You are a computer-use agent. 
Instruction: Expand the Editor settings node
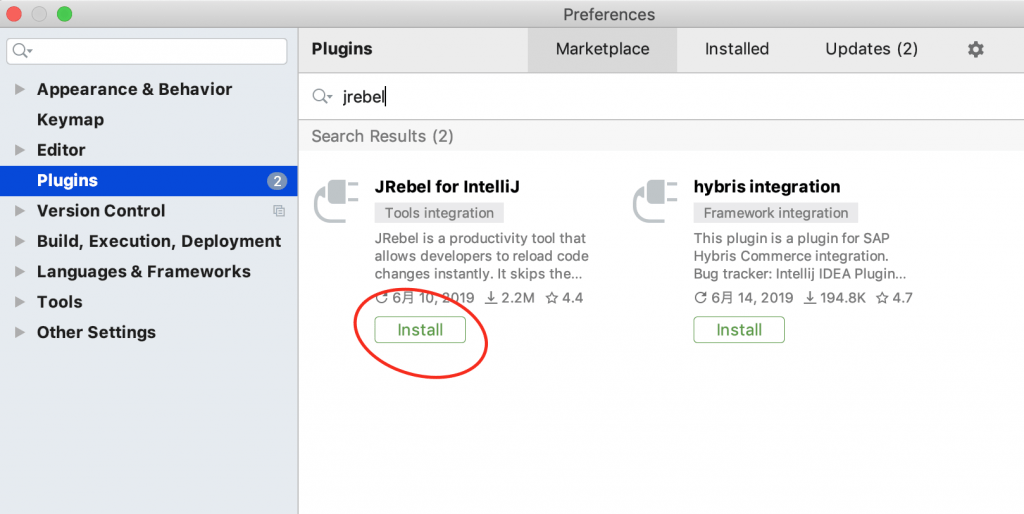[x=20, y=150]
